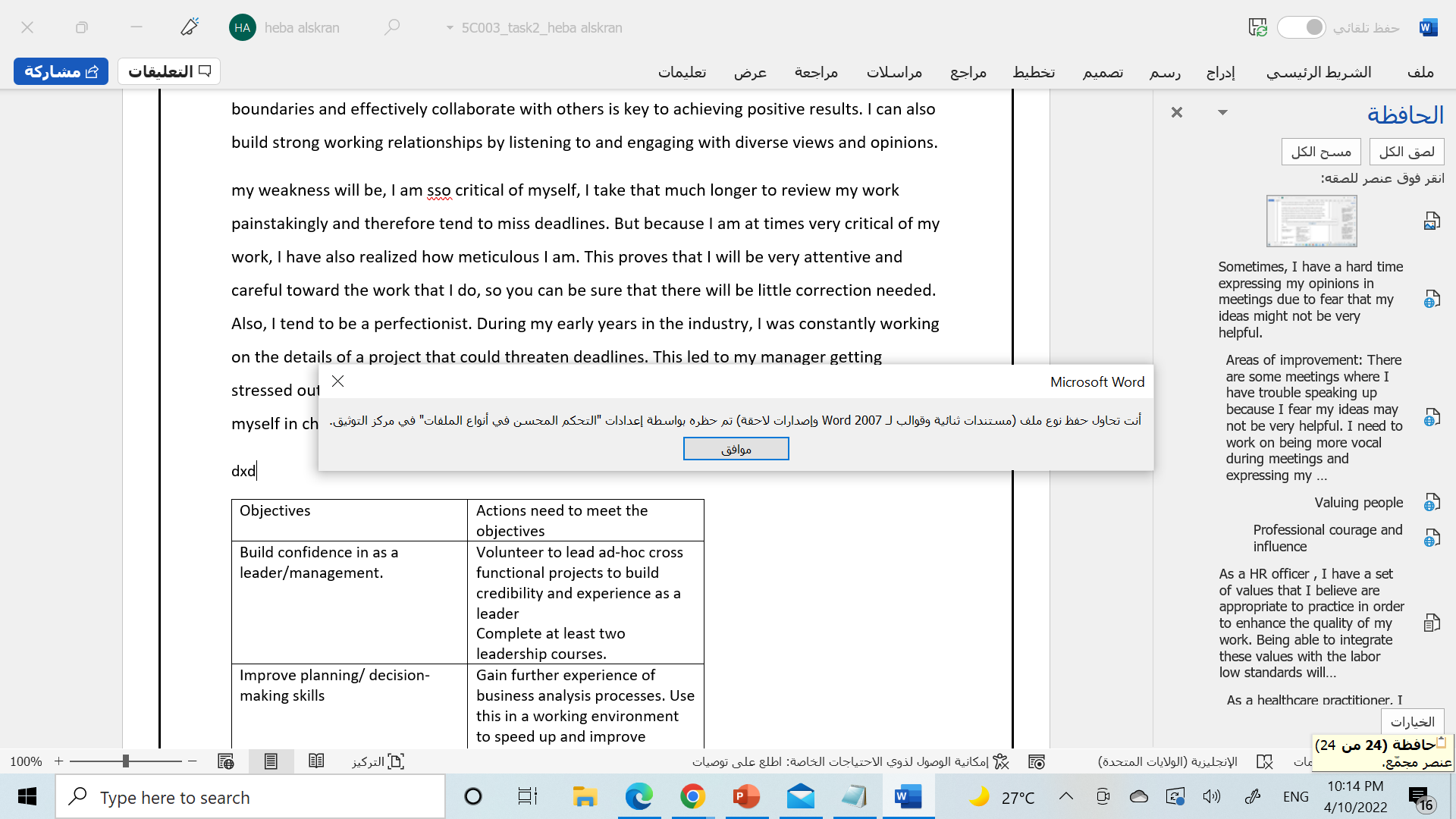Screen dimensions: 1456x819
Task: Open PowerPoint from the taskbar
Action: pyautogui.click(x=746, y=797)
